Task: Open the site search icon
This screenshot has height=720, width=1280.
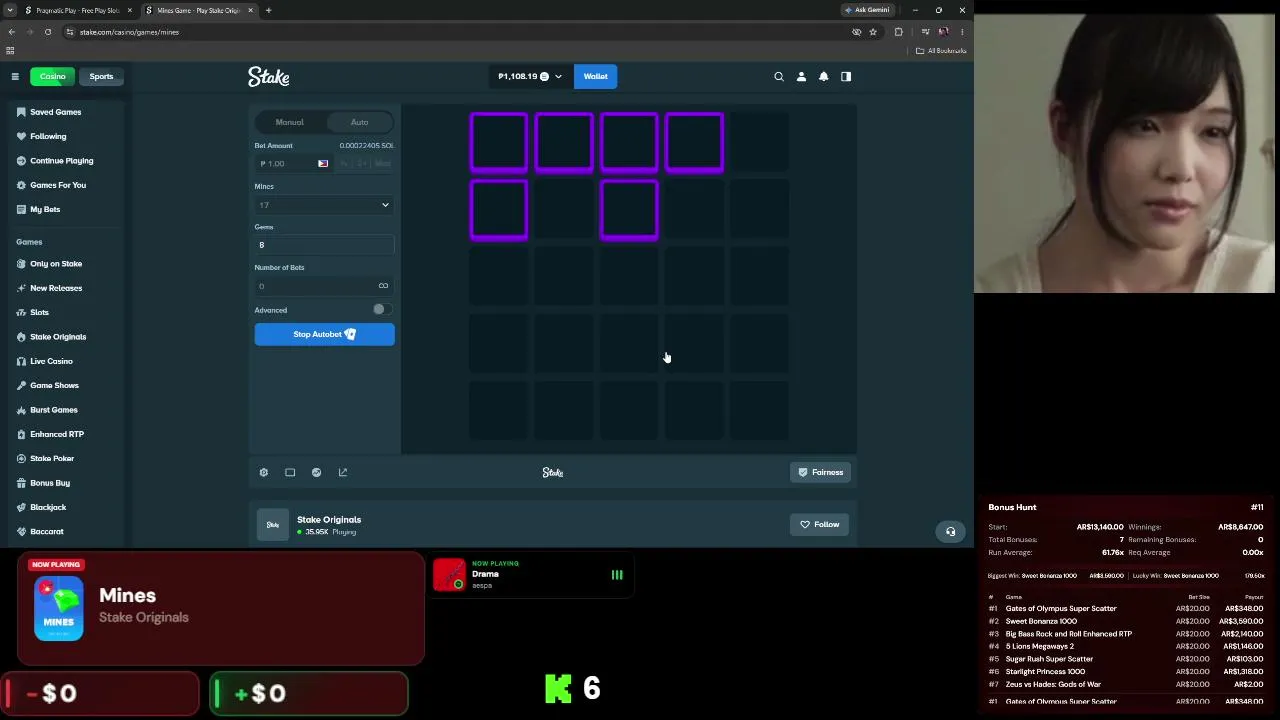Action: (x=779, y=76)
